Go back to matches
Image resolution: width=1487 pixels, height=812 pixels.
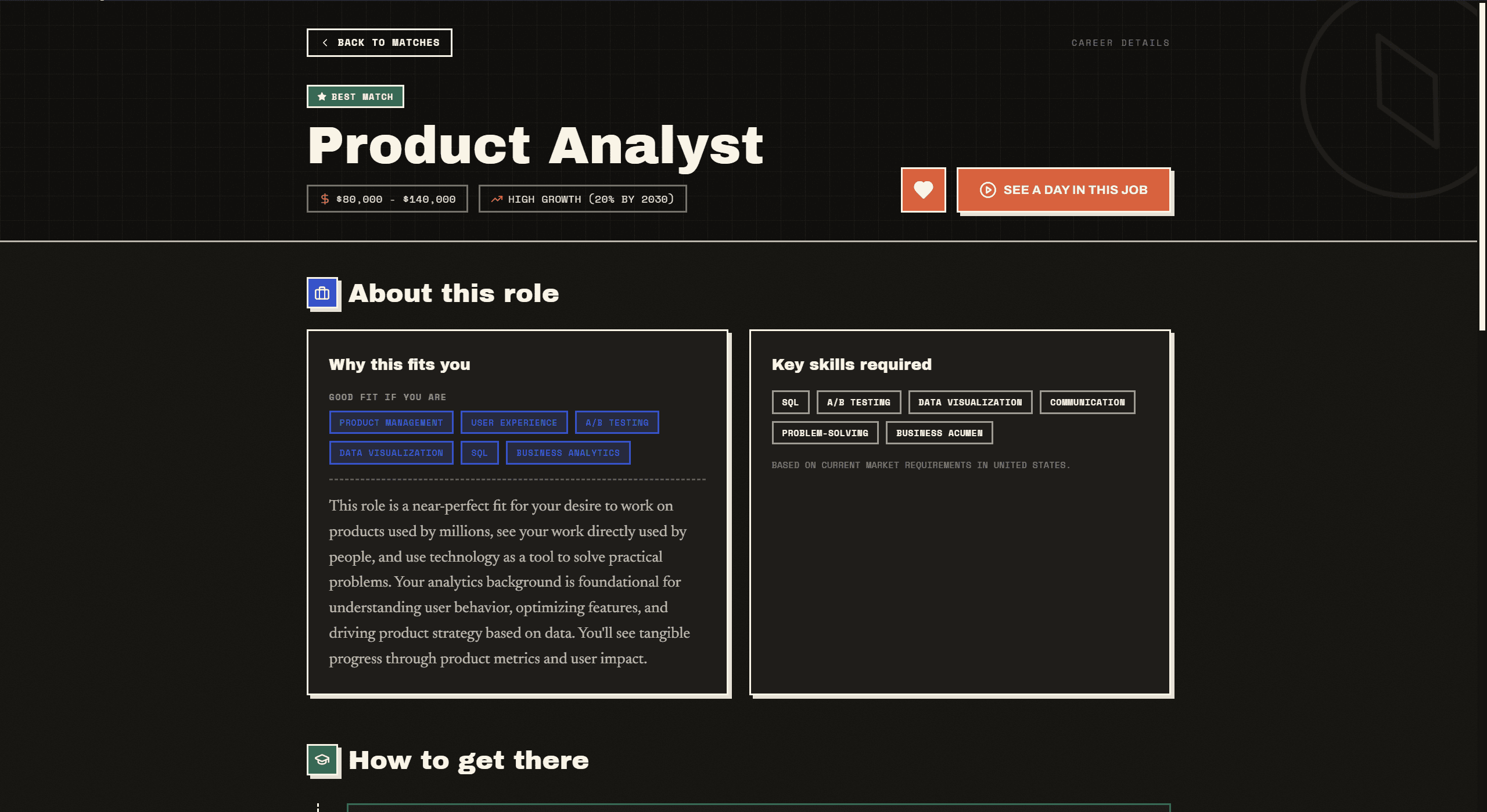tap(379, 43)
